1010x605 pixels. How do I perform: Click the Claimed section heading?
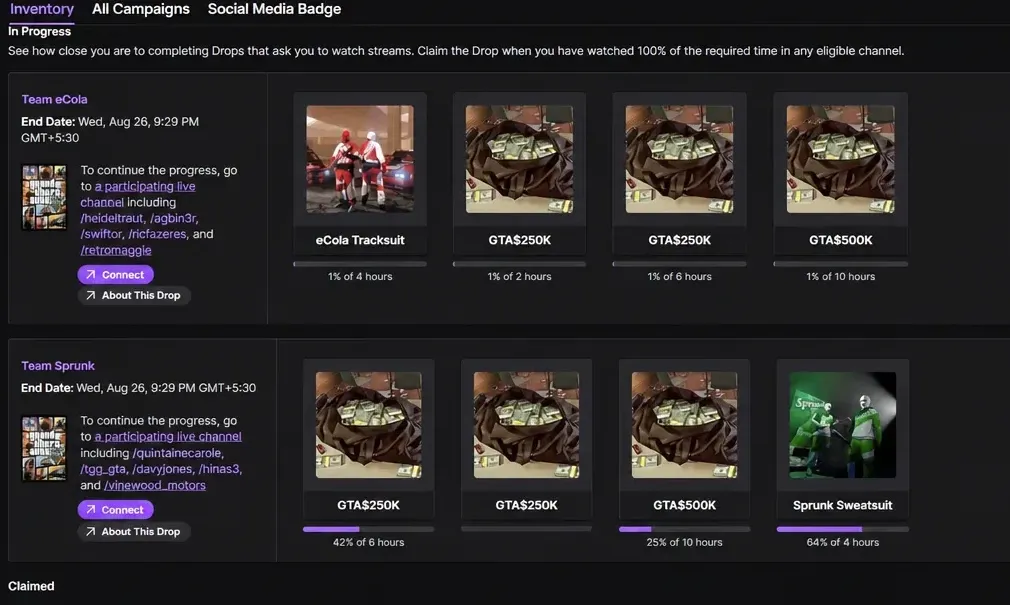pyautogui.click(x=31, y=586)
